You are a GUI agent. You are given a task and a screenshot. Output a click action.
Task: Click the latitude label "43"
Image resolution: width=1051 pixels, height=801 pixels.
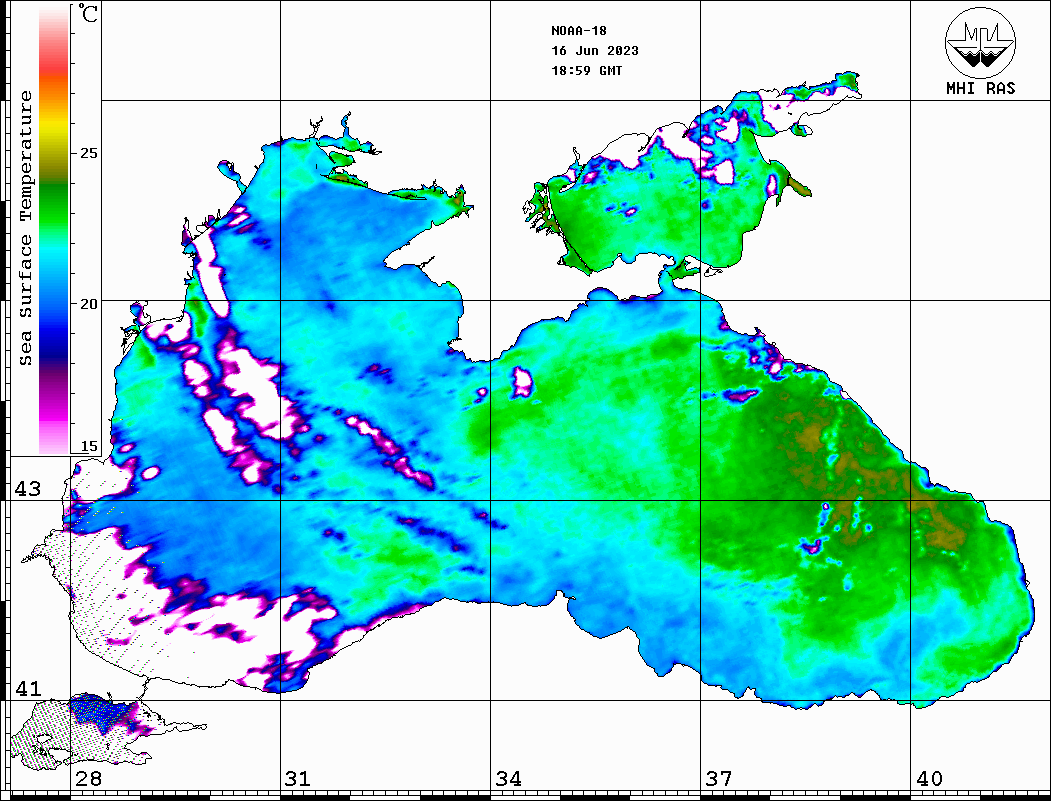click(28, 489)
